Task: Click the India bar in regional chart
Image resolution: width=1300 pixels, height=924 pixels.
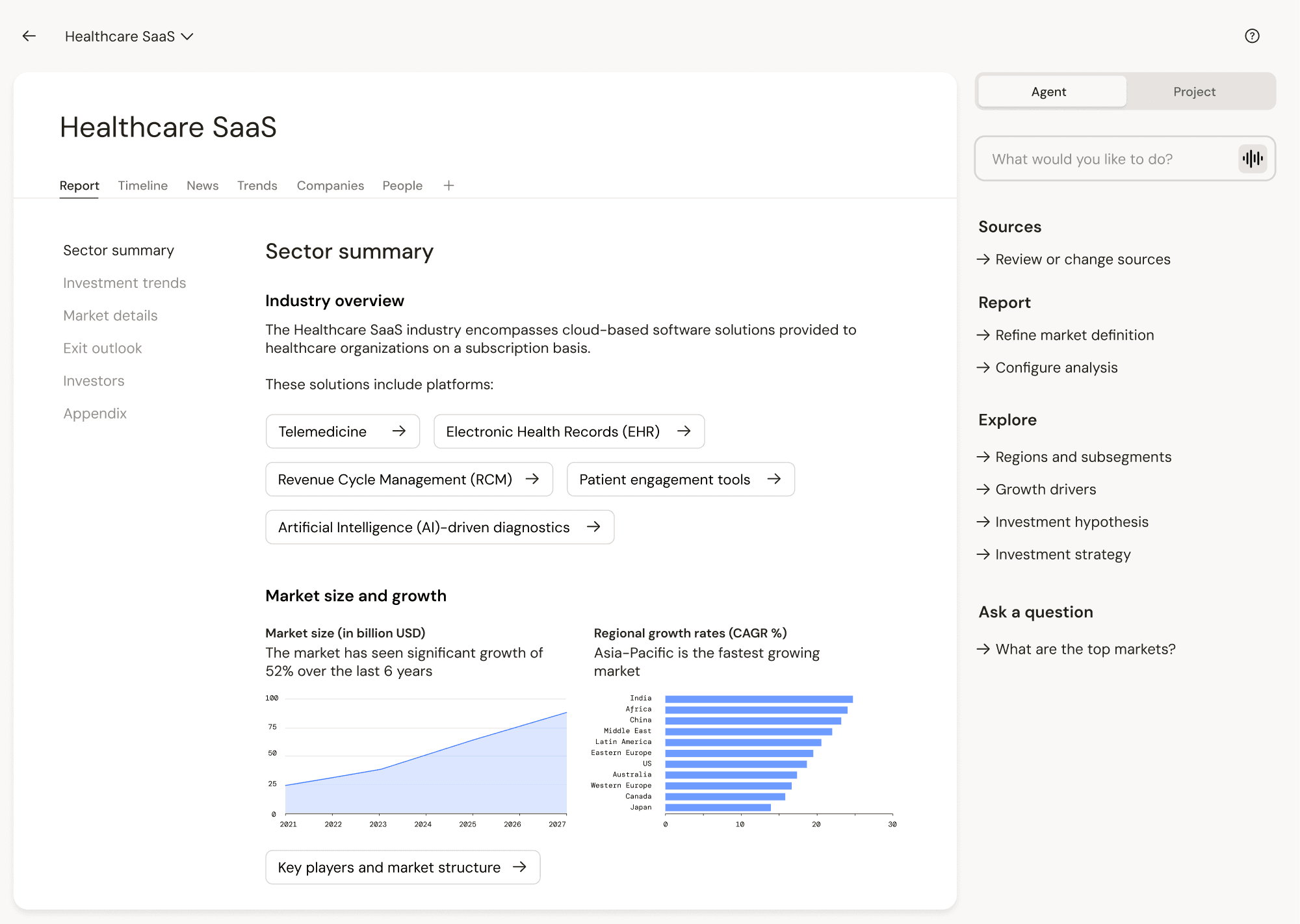Action: 759,699
